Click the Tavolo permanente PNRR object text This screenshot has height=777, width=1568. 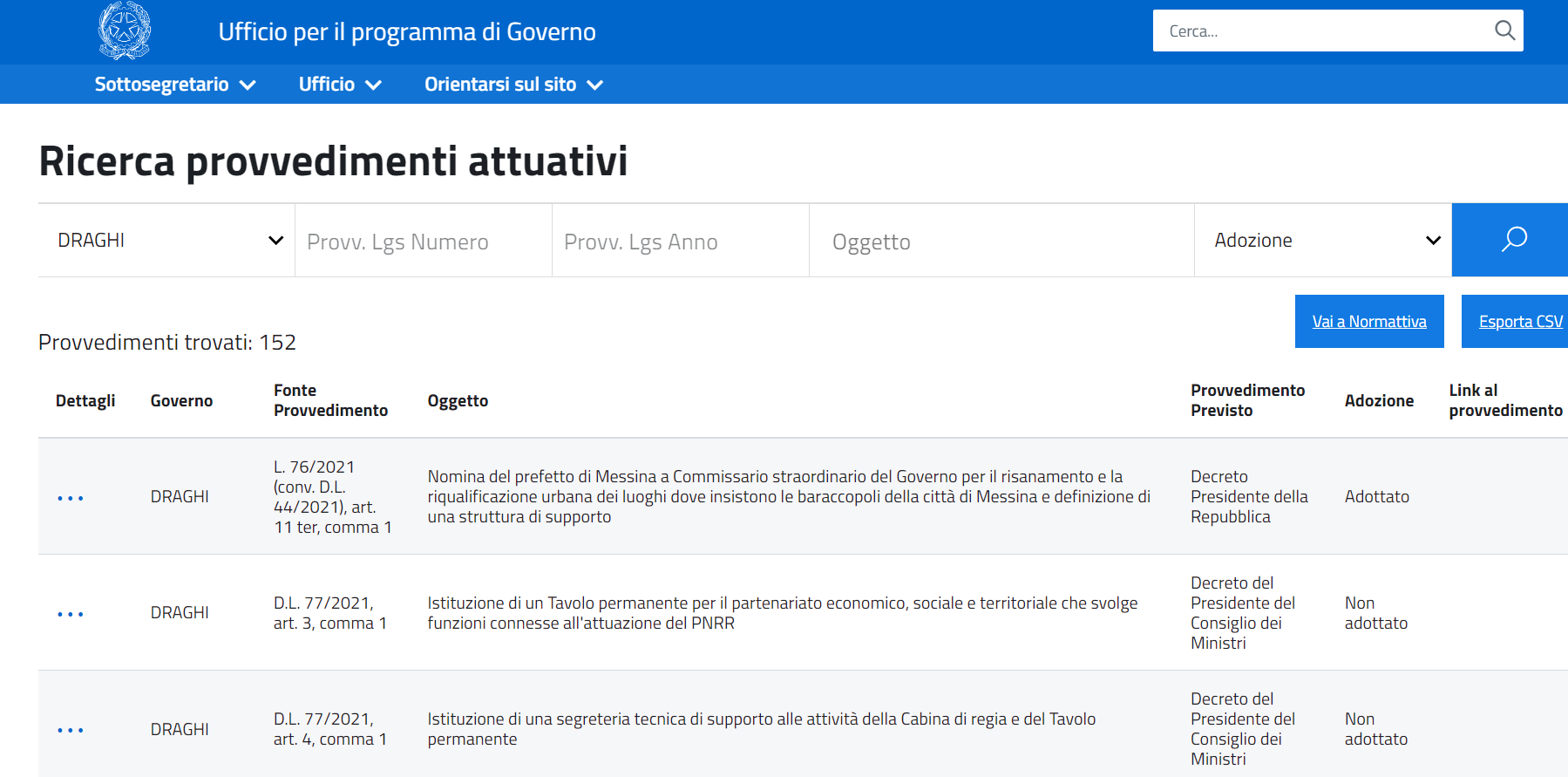[x=782, y=613]
